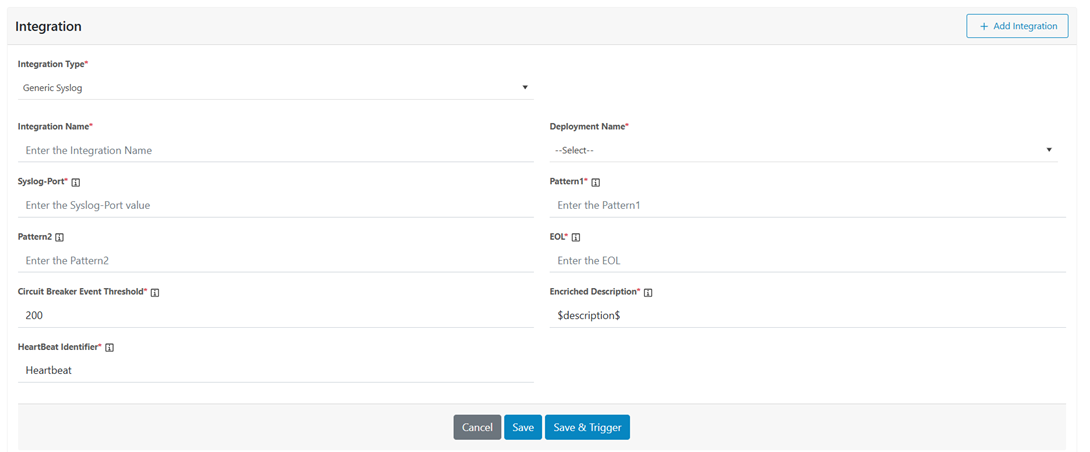Click HeartBeat Identifier info icon

tap(110, 347)
